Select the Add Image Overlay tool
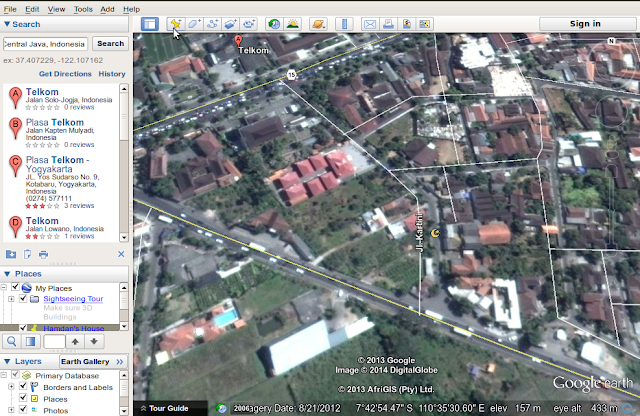Screen dimensions: 640x416 pyautogui.click(x=231, y=24)
